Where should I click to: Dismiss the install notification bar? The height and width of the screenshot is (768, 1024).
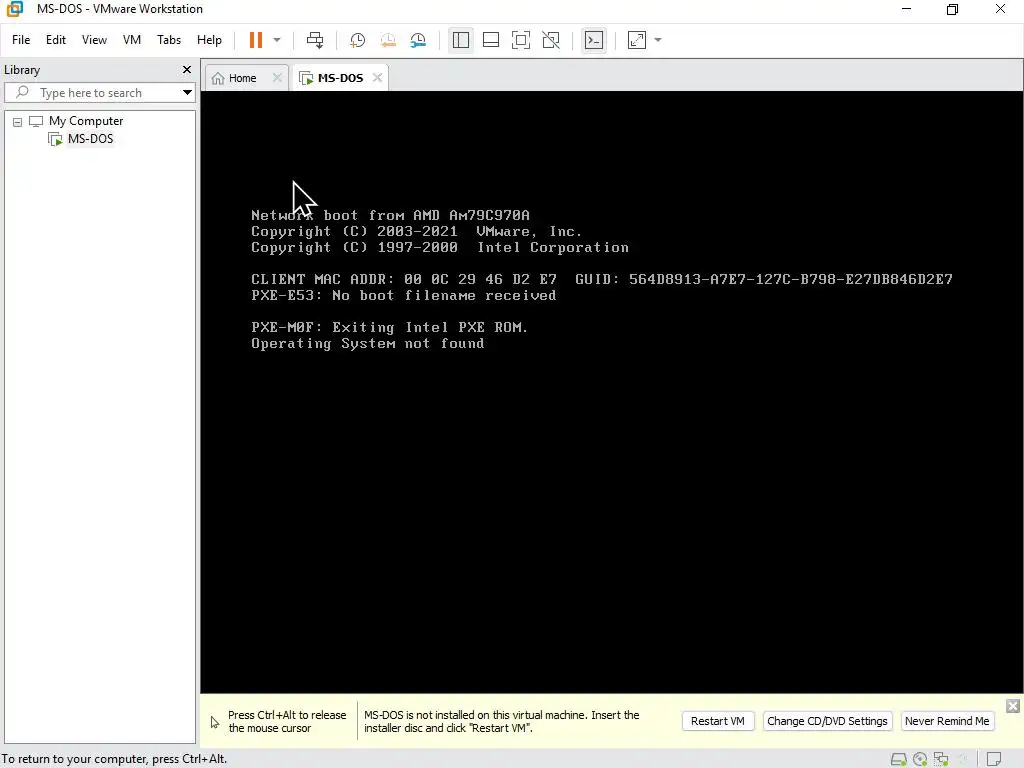point(1012,706)
